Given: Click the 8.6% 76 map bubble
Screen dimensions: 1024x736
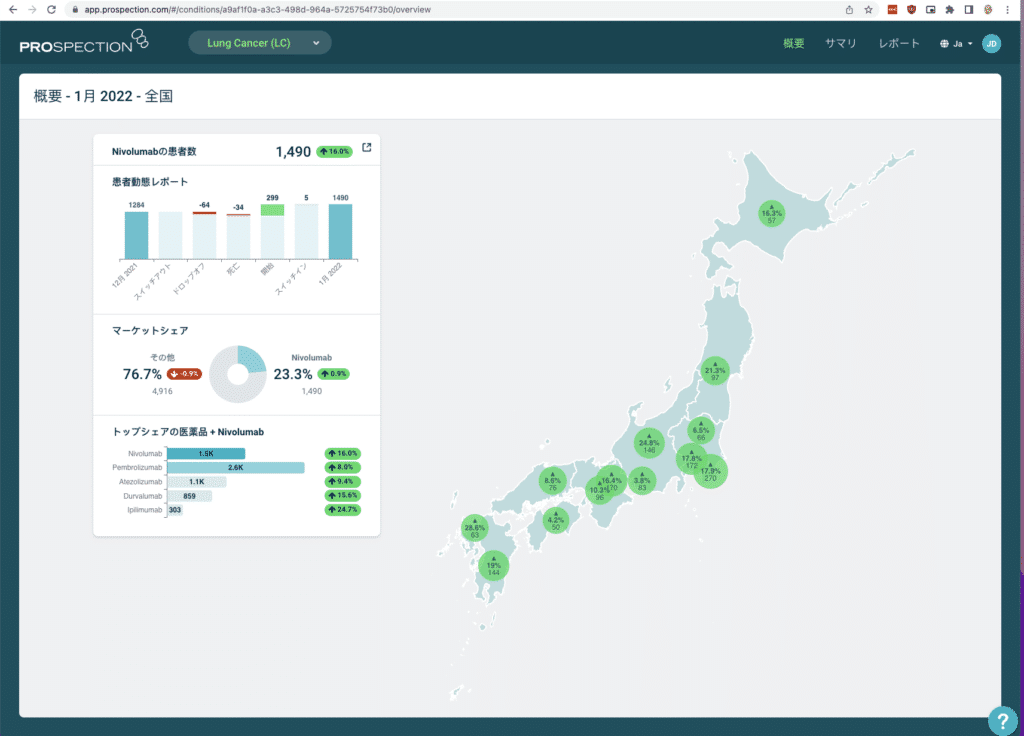Looking at the screenshot, I should pos(552,481).
